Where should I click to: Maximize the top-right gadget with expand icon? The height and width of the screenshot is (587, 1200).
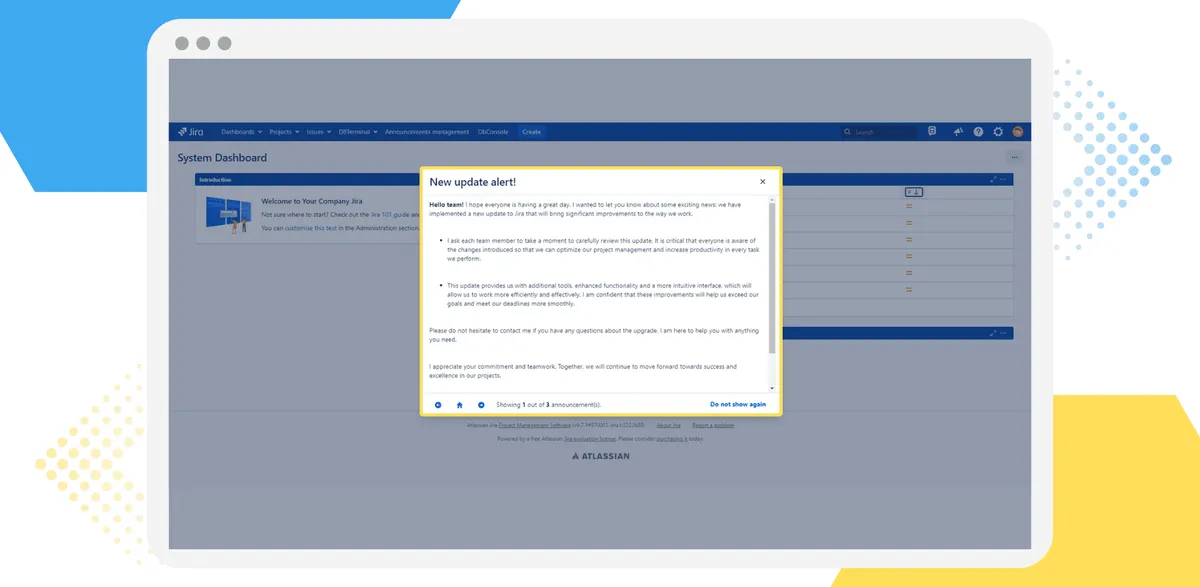(x=993, y=180)
